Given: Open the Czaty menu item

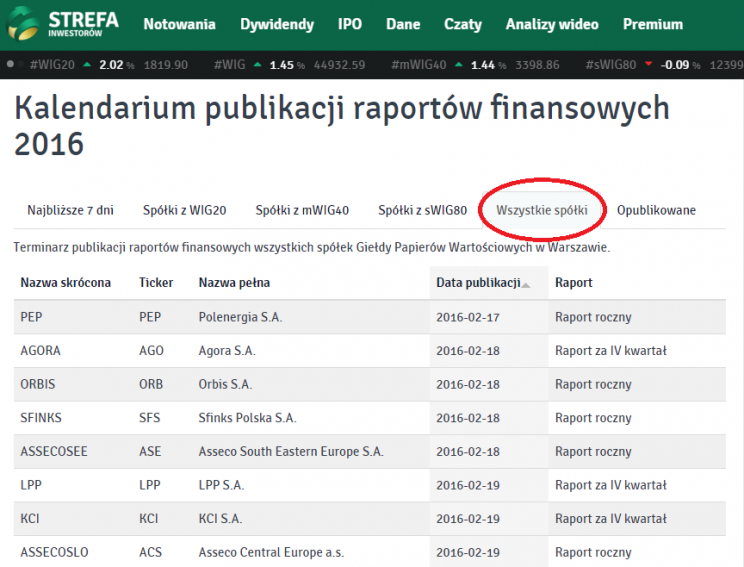Looking at the screenshot, I should (463, 24).
